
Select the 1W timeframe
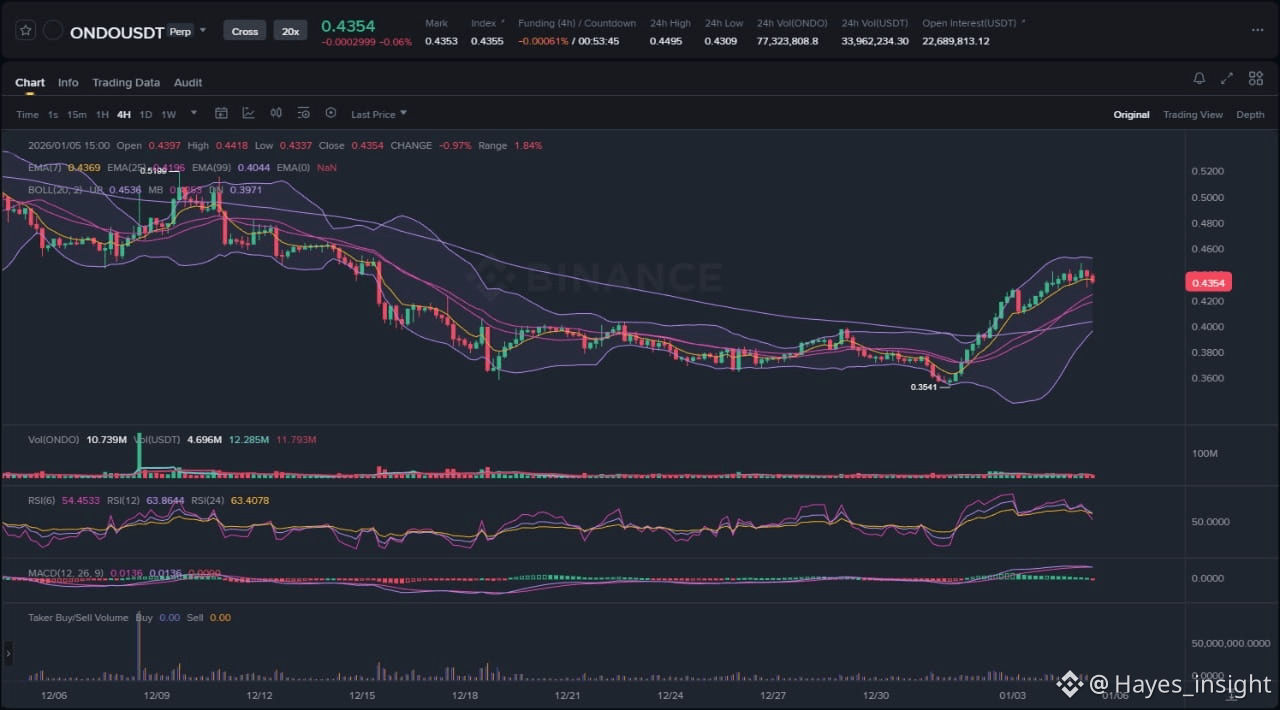coord(169,114)
